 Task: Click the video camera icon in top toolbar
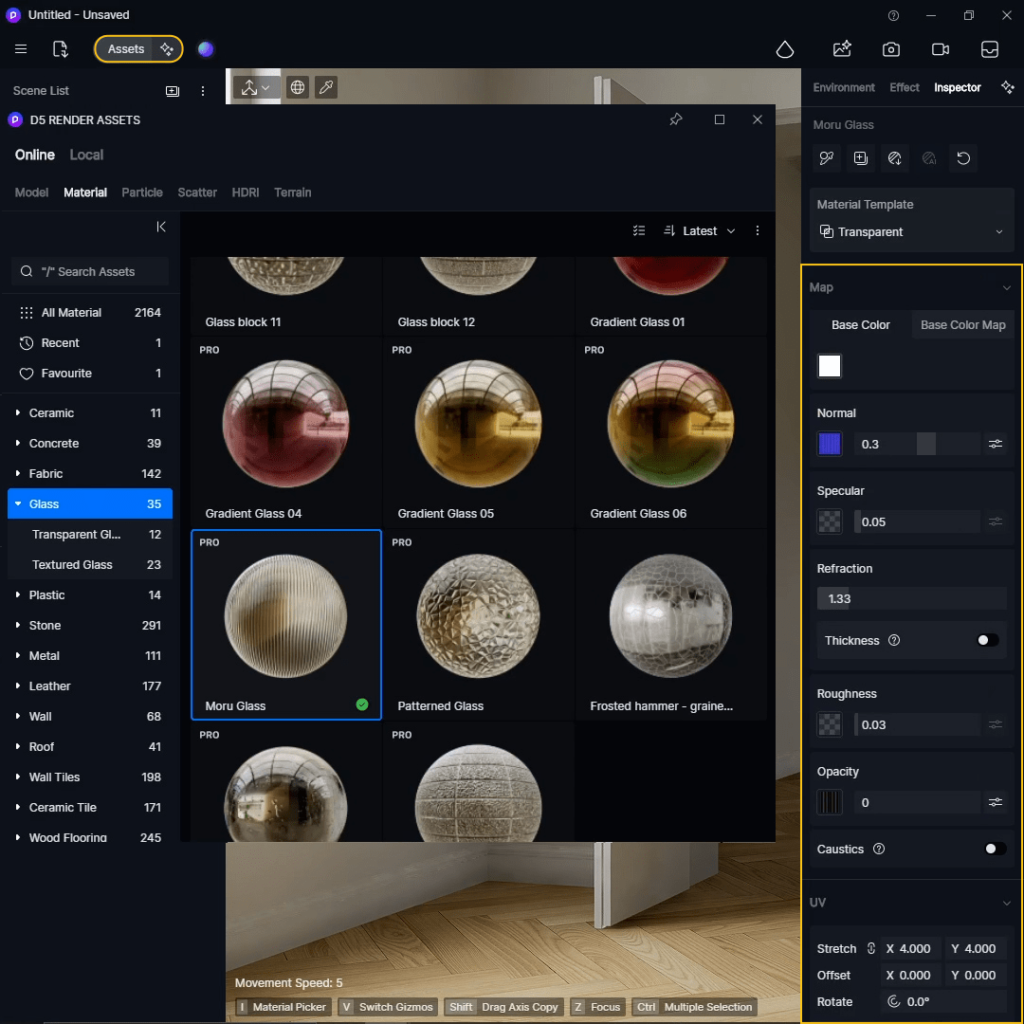click(940, 49)
